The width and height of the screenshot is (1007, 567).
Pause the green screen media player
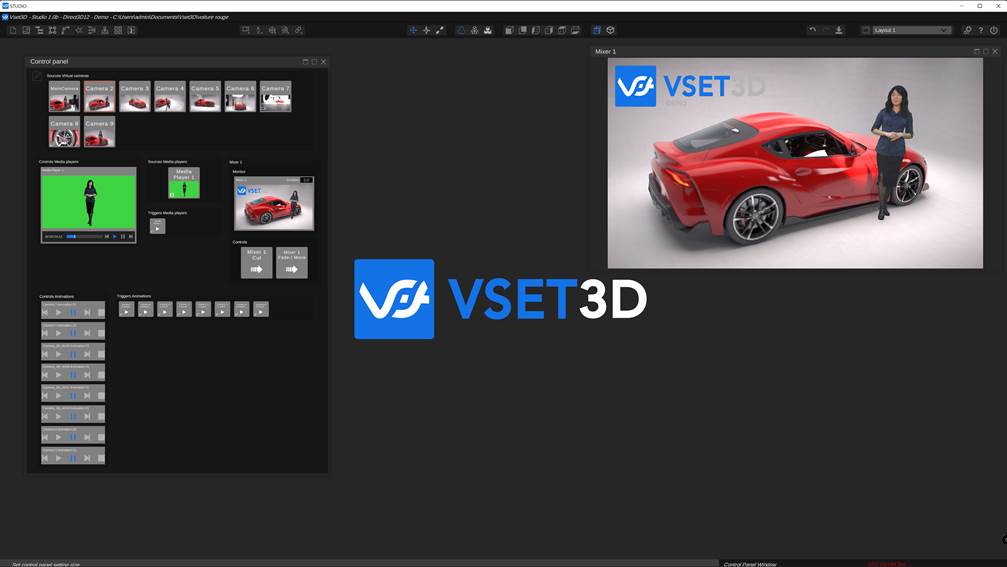click(x=123, y=236)
